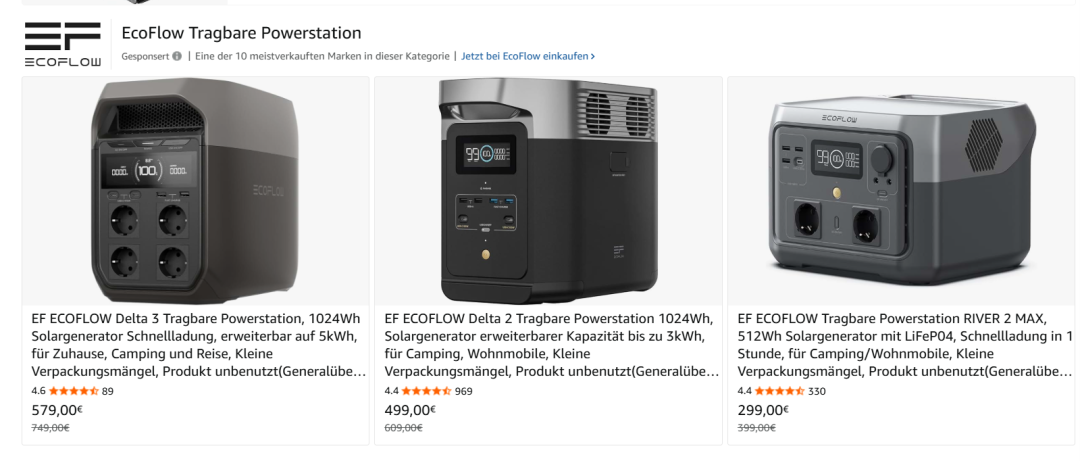This screenshot has height=461, width=1080.
Task: Click the star rating icons for Delta 2
Action: click(427, 391)
